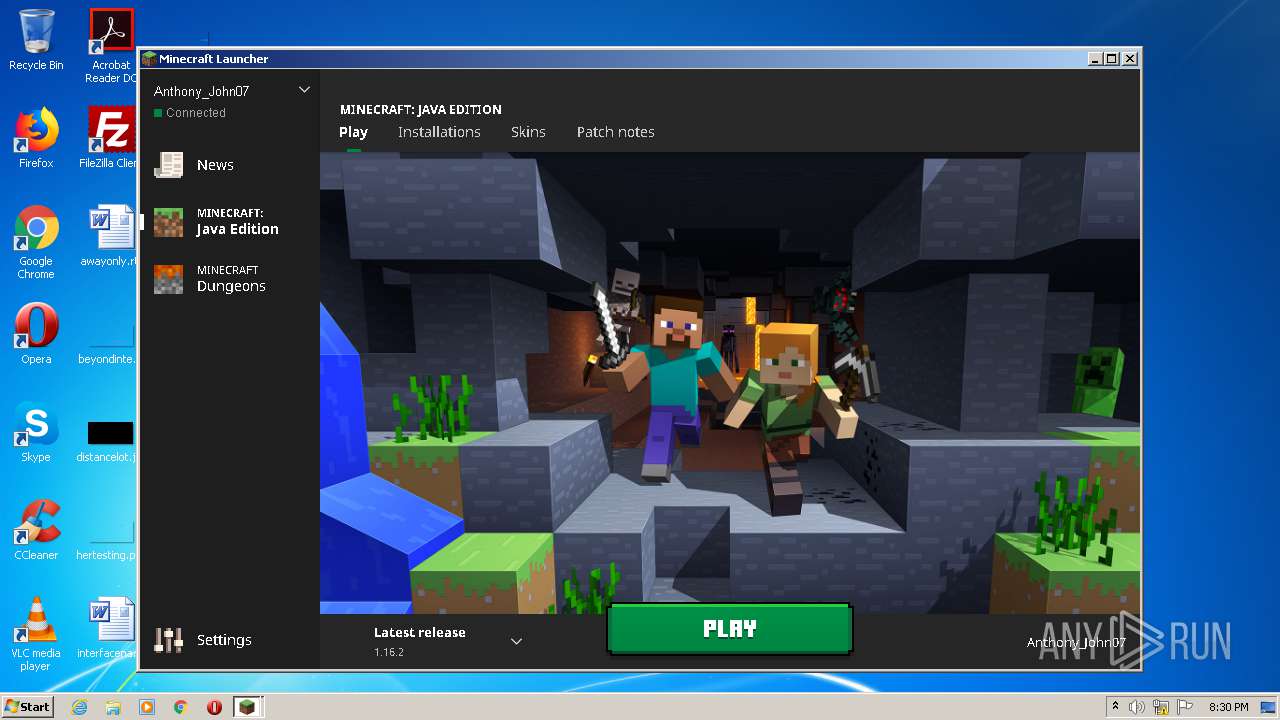Click the News label in sidebar
The width and height of the screenshot is (1280, 720).
[x=215, y=165]
